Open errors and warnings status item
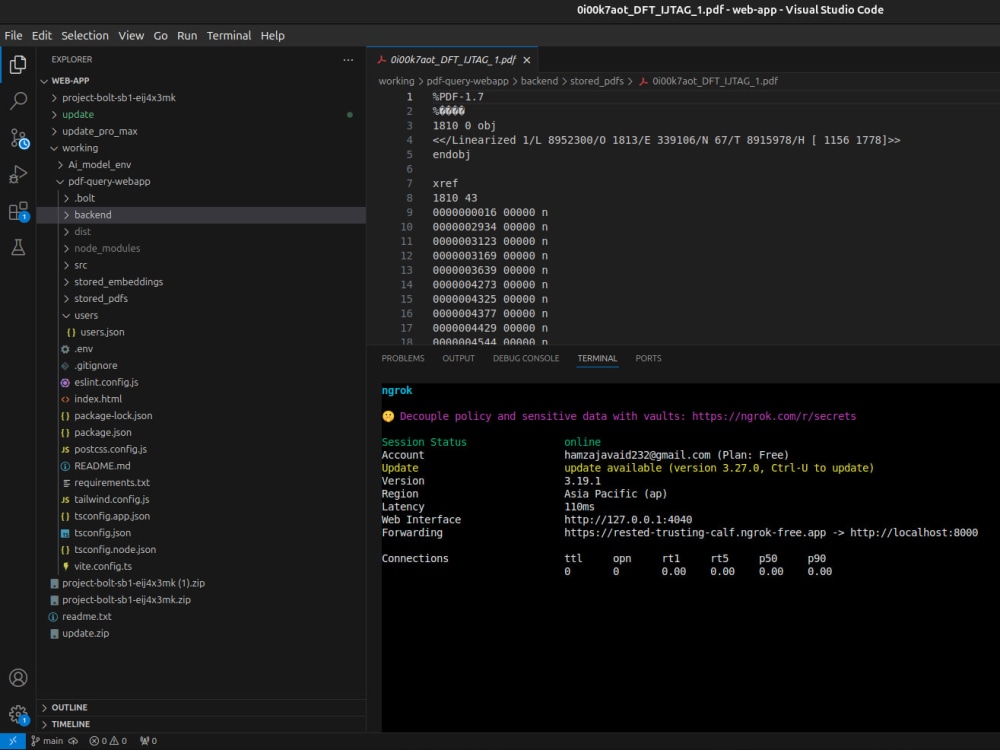Screen dimensions: 1000x750 (108, 740)
